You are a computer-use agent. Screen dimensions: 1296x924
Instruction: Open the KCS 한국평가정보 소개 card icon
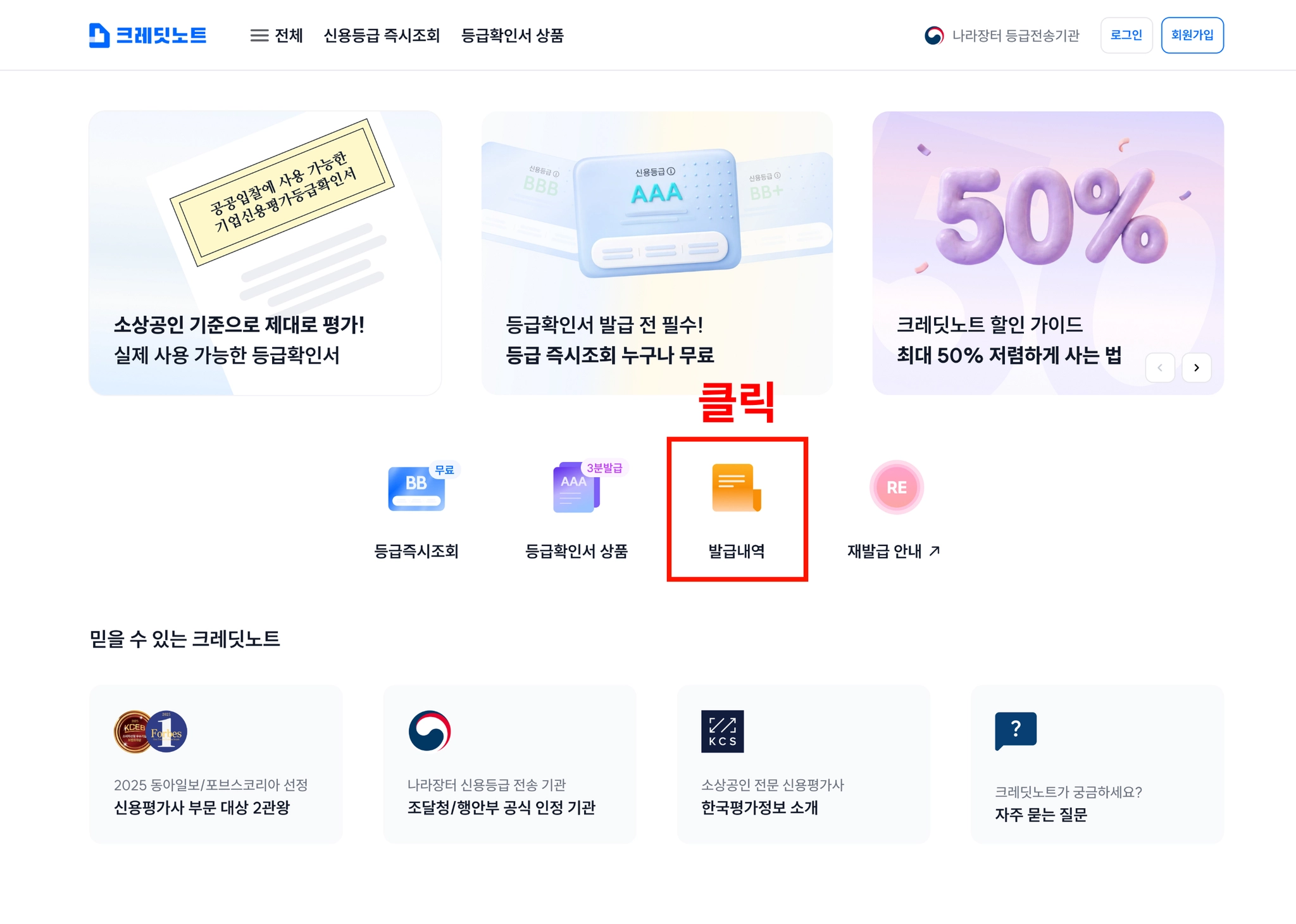point(722,731)
